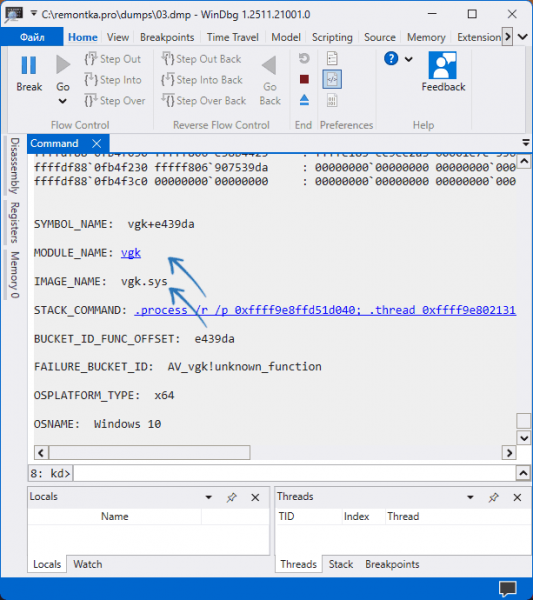
Task: Click the Settings document icon in Preferences
Action: (332, 59)
